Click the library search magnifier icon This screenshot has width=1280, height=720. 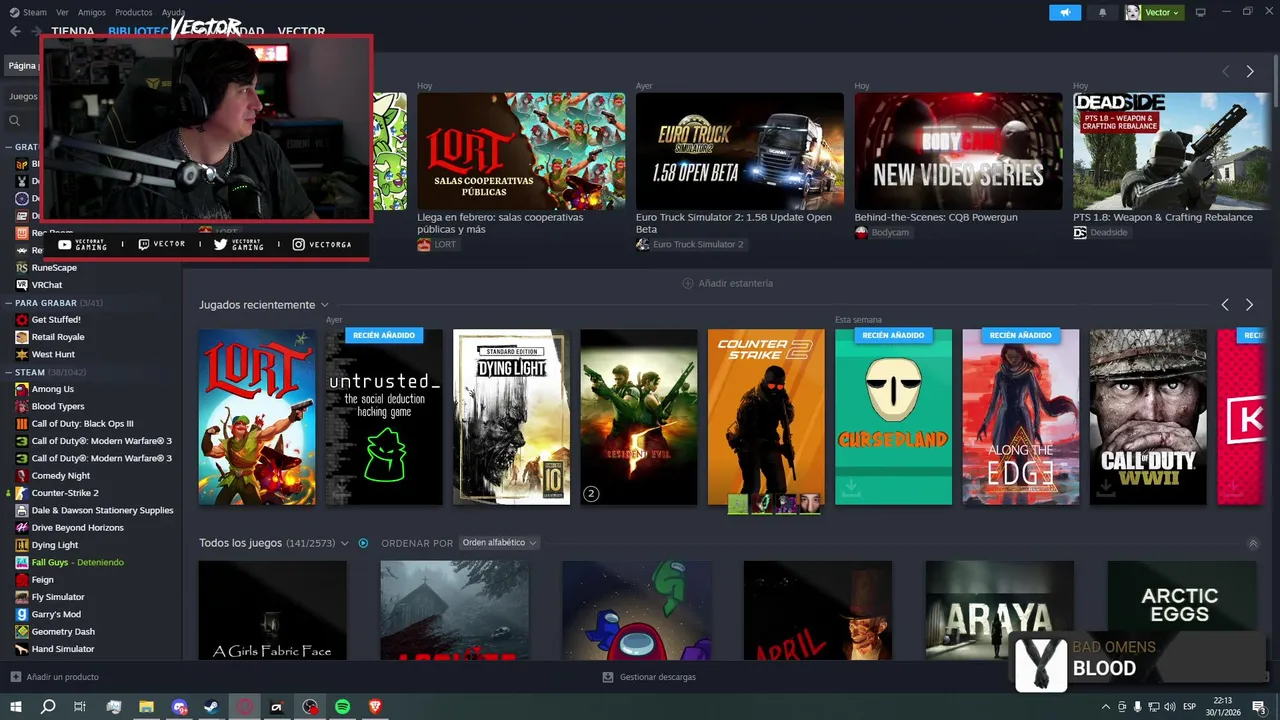point(15,120)
